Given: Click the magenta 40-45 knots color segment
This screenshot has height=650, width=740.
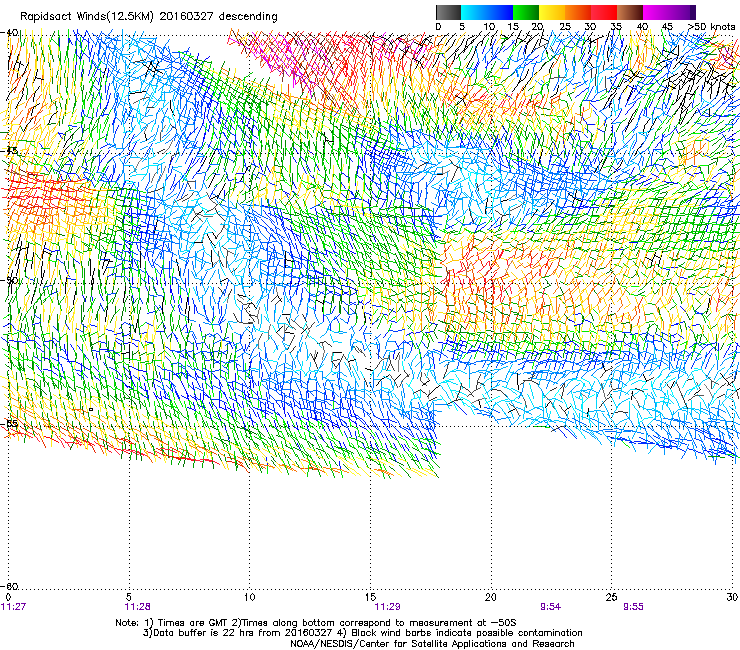Looking at the screenshot, I should tap(656, 12).
